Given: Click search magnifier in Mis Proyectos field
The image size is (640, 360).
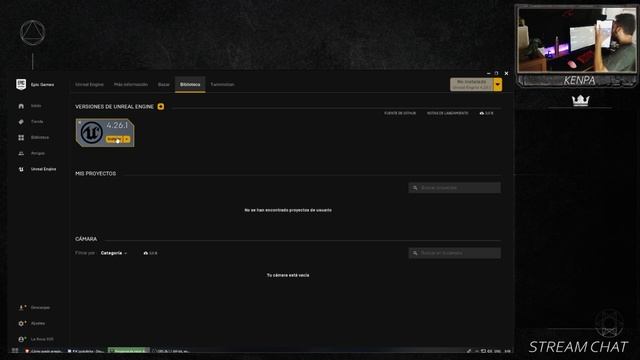Looking at the screenshot, I should (x=415, y=188).
